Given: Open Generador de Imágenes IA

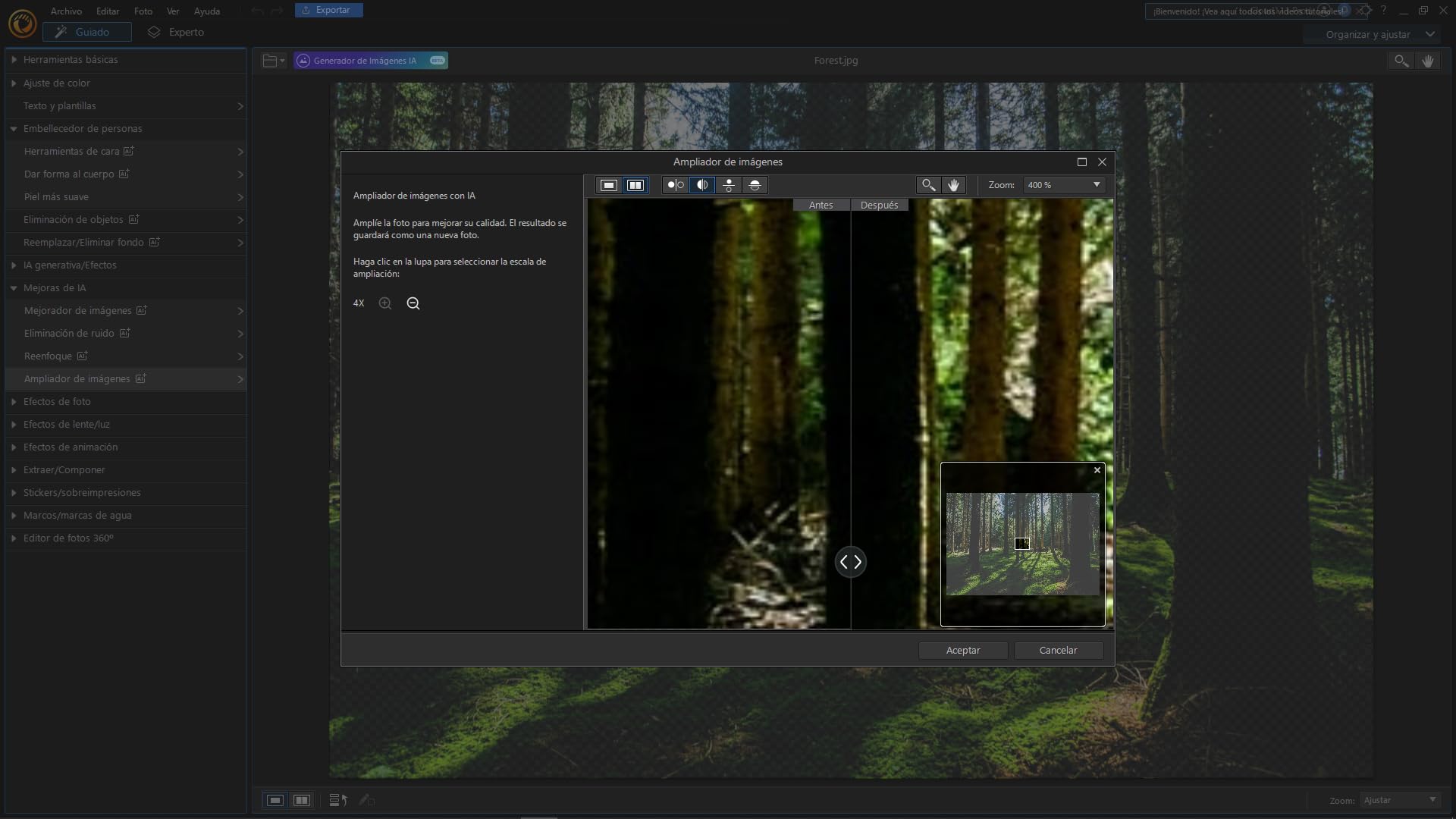Looking at the screenshot, I should (x=371, y=61).
